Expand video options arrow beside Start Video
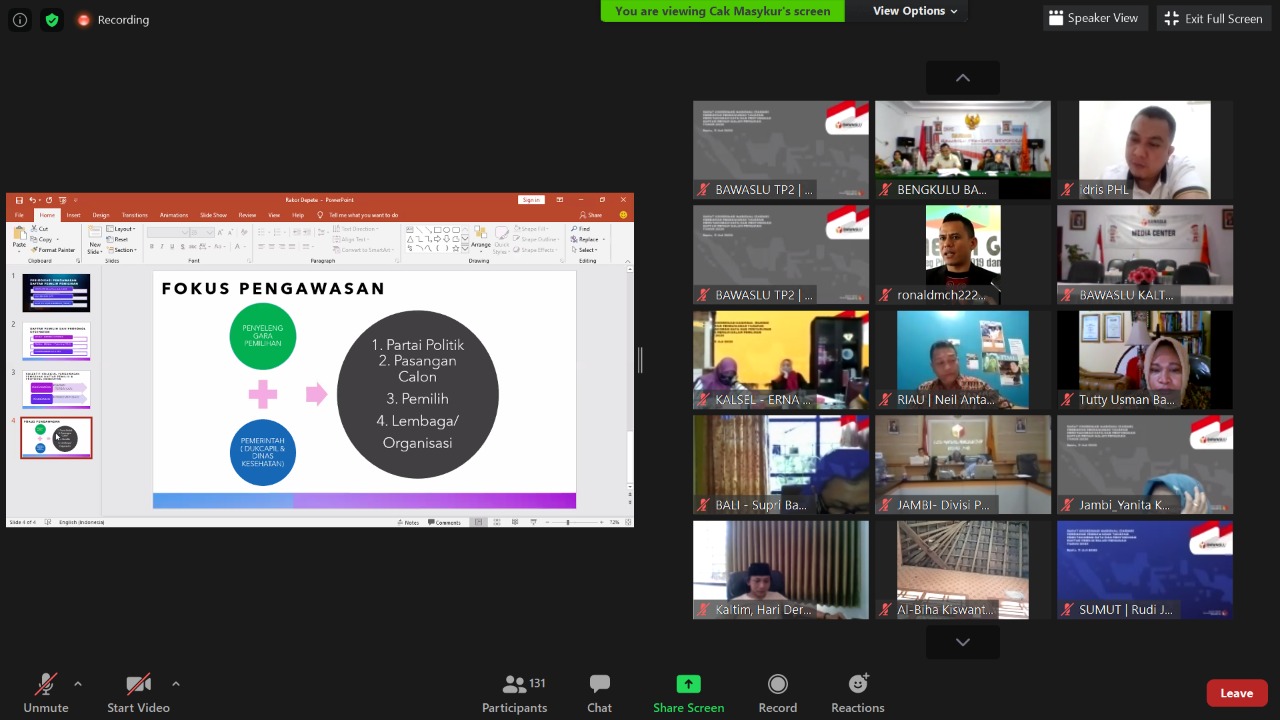The image size is (1280, 720). click(176, 684)
